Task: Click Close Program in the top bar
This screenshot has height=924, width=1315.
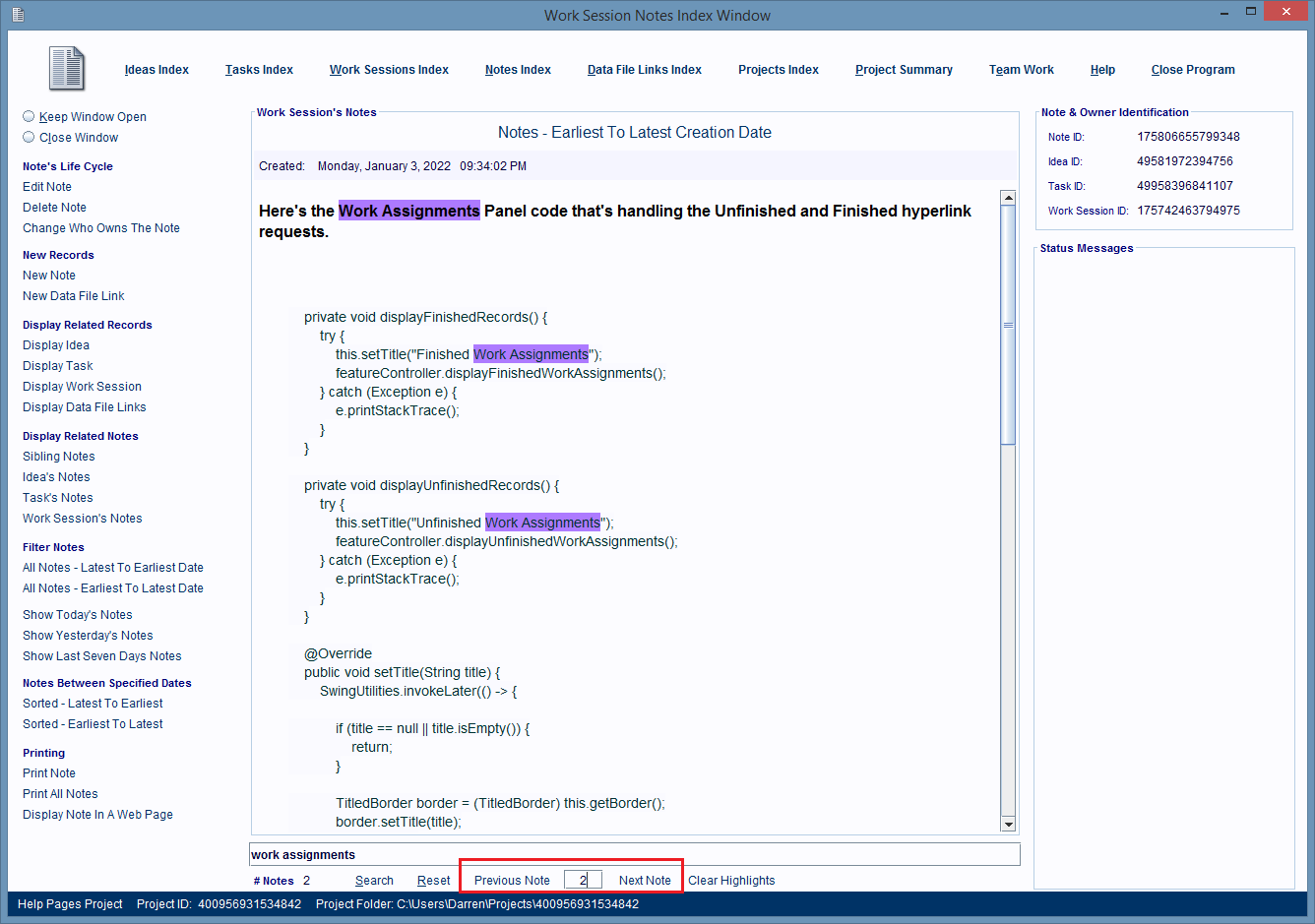Action: coord(1193,70)
